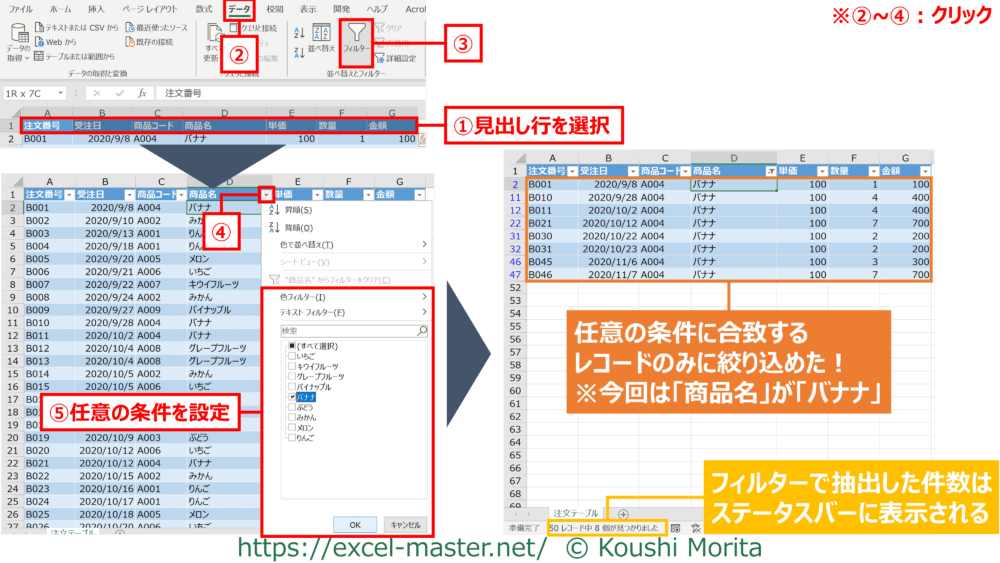Select the 昇順(S) sort menu item
This screenshot has height=563, width=1000.
click(x=300, y=211)
